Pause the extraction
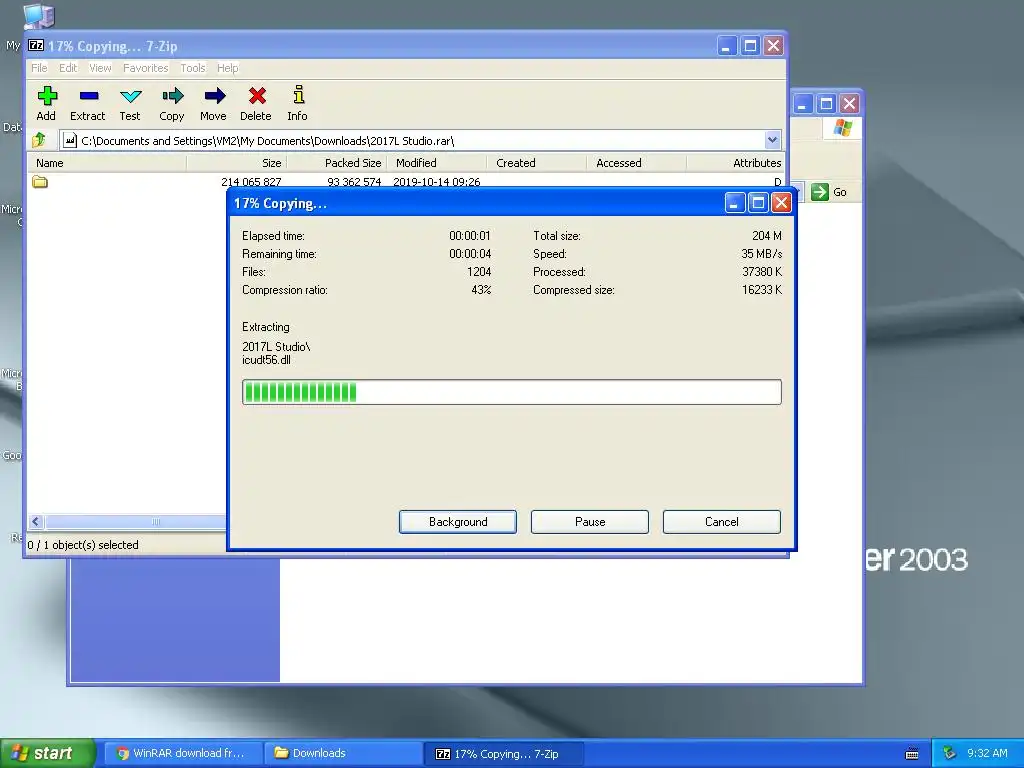 pyautogui.click(x=590, y=522)
